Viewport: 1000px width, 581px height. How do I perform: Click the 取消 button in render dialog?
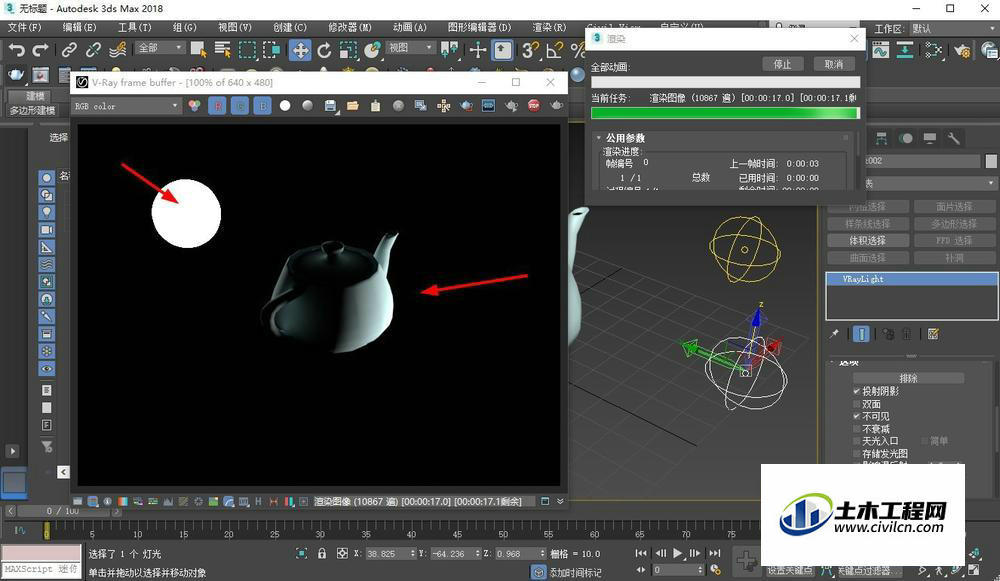point(834,64)
